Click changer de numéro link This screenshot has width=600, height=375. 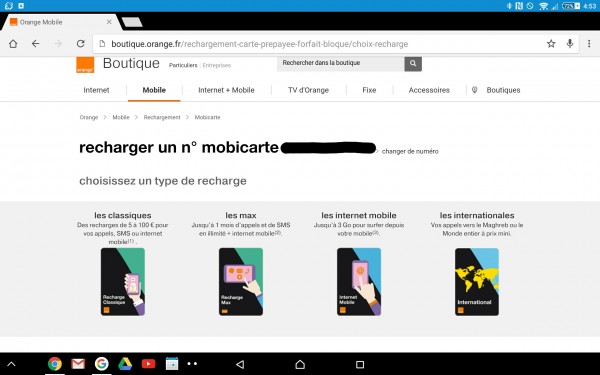410,152
